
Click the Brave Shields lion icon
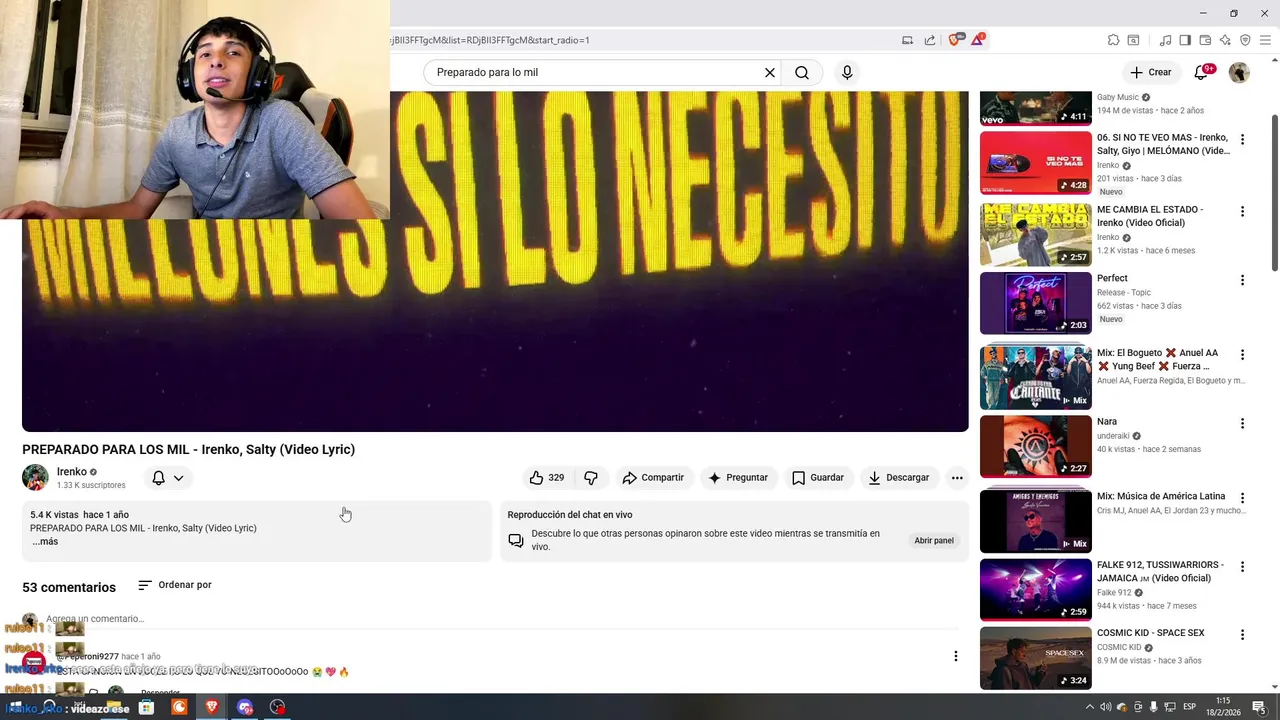pos(954,40)
